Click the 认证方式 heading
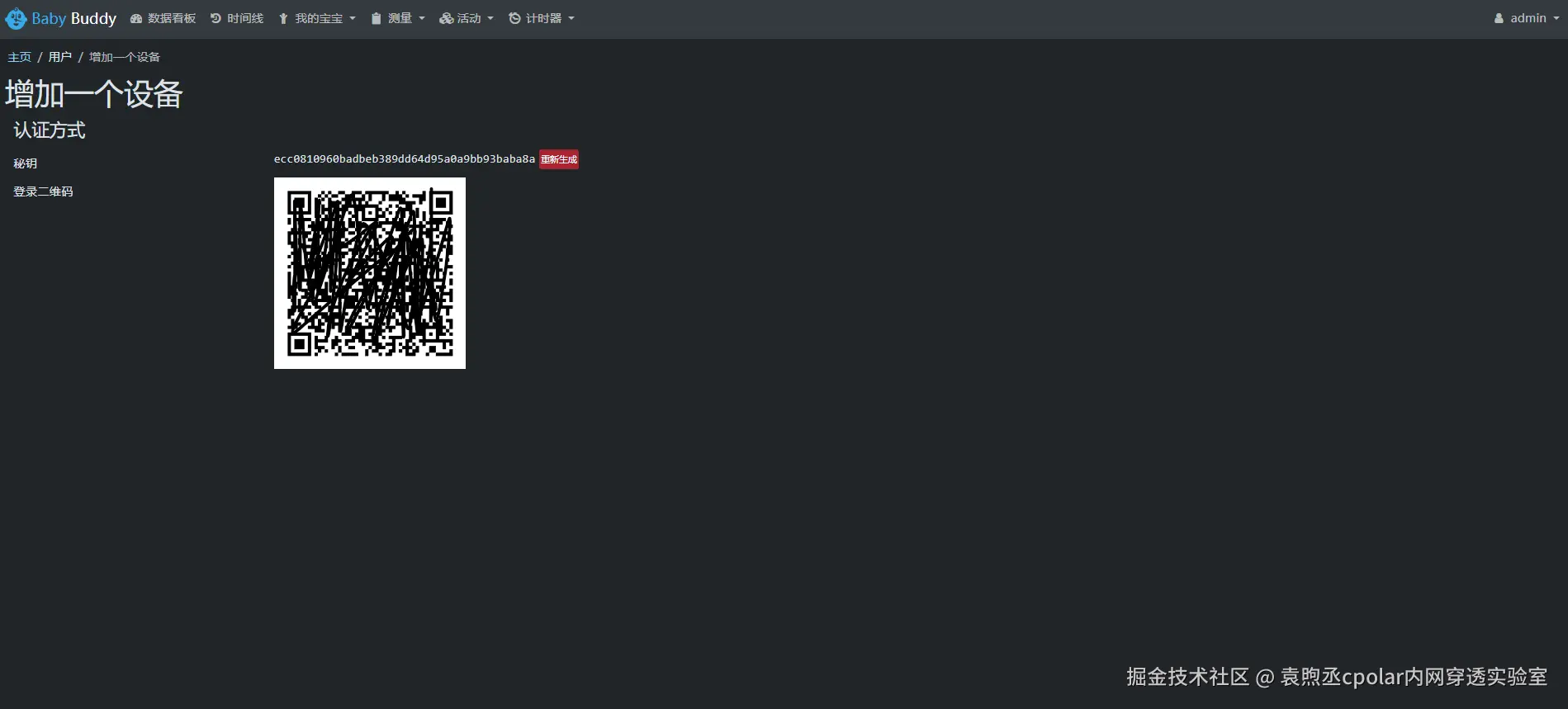The width and height of the screenshot is (1568, 709). coord(50,130)
